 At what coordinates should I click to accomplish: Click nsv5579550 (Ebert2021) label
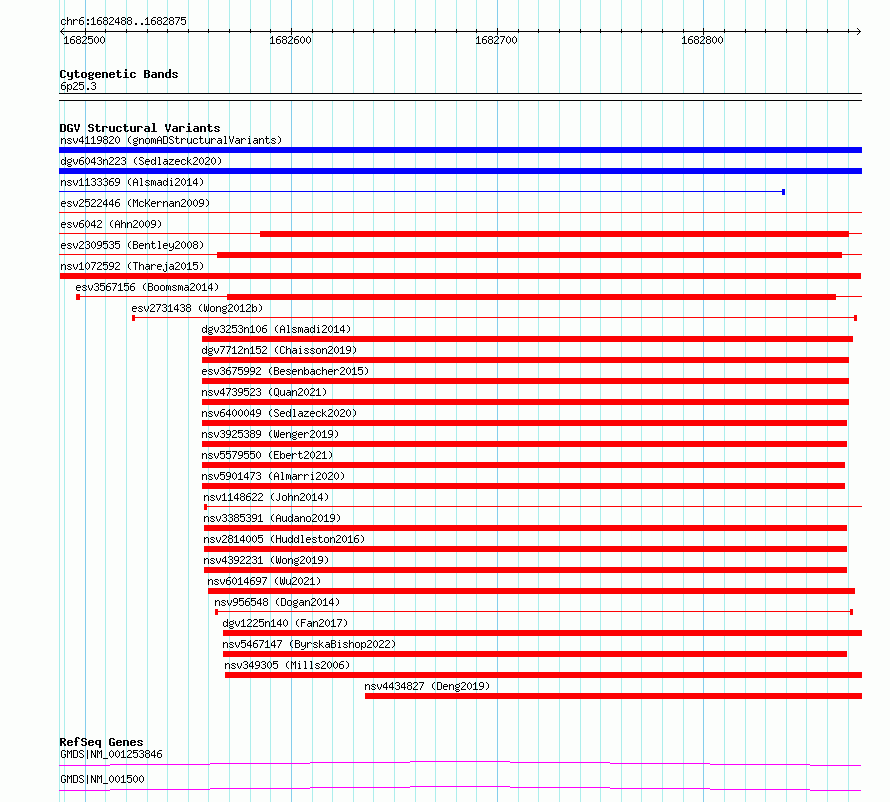pos(267,455)
